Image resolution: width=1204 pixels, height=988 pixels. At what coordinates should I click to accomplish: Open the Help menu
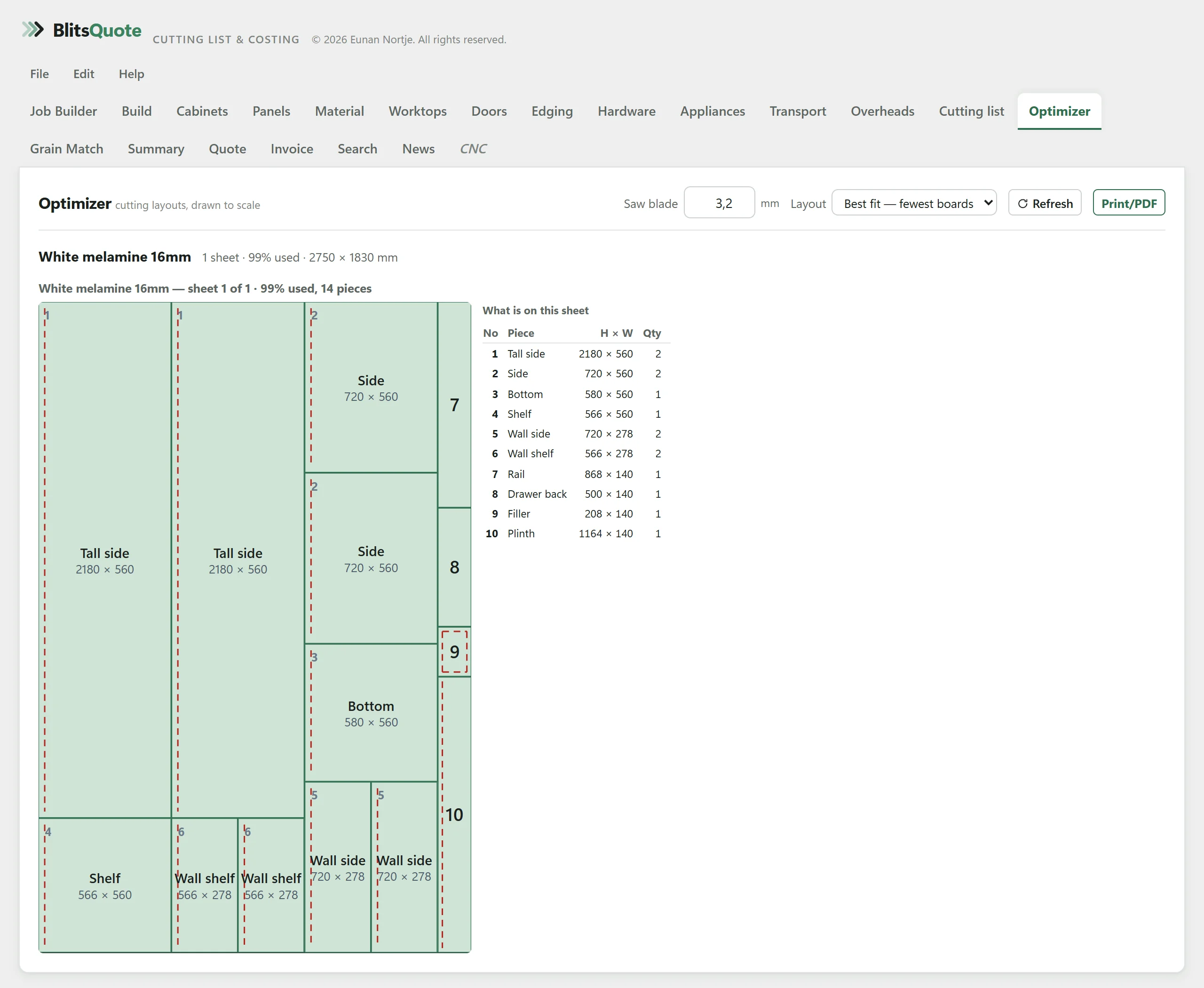click(x=131, y=74)
